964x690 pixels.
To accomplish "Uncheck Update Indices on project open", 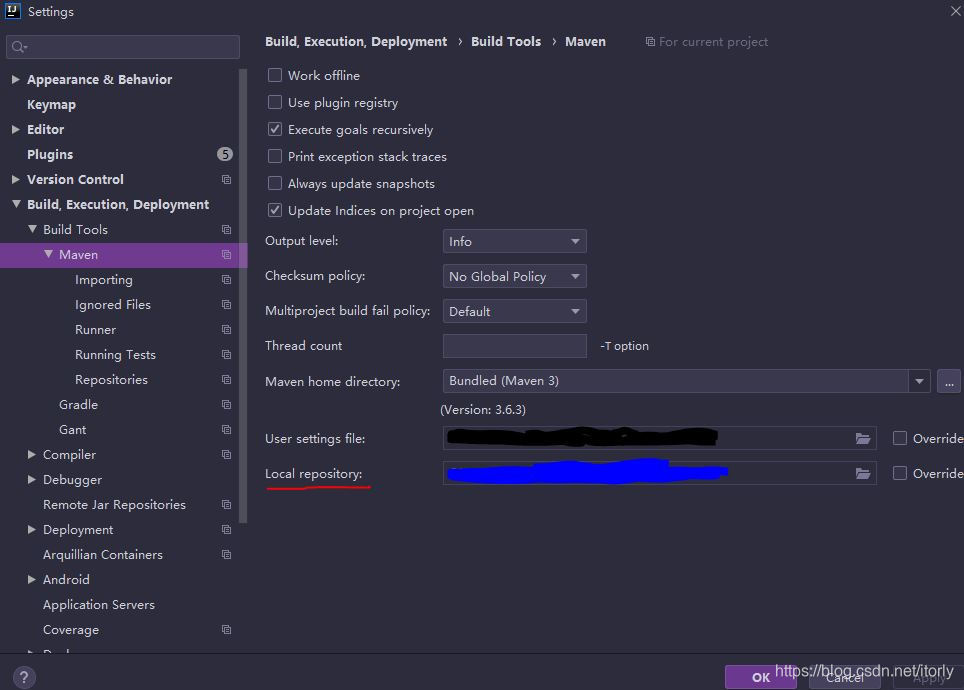I will click(x=275, y=210).
